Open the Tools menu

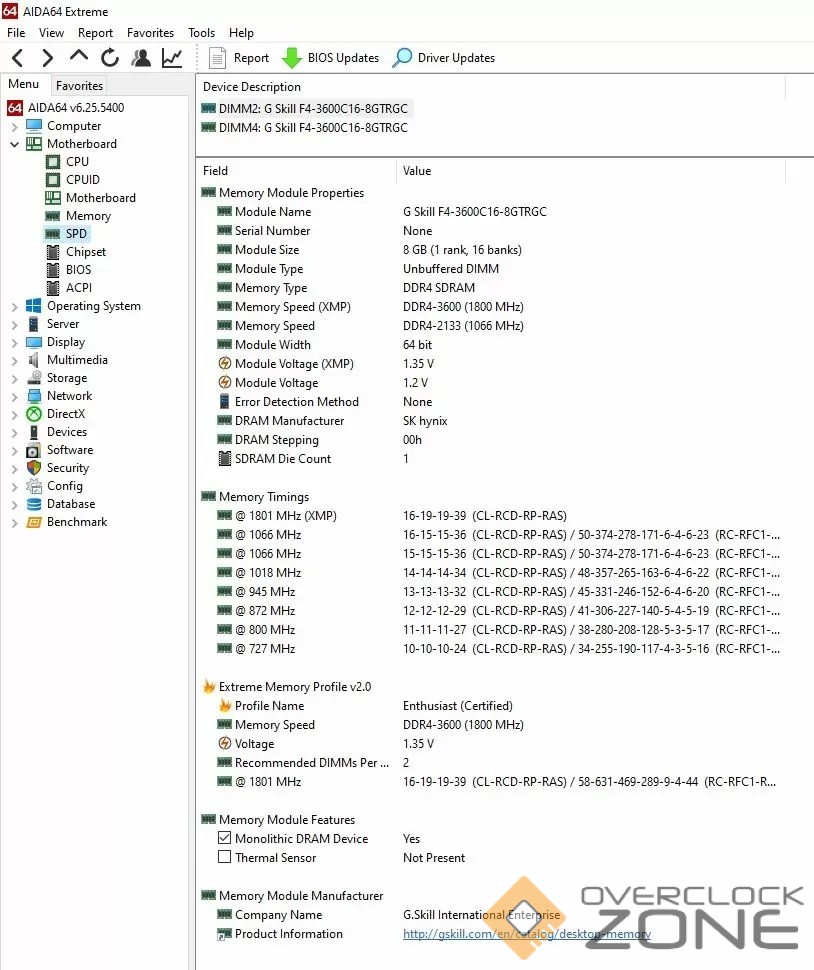[201, 33]
